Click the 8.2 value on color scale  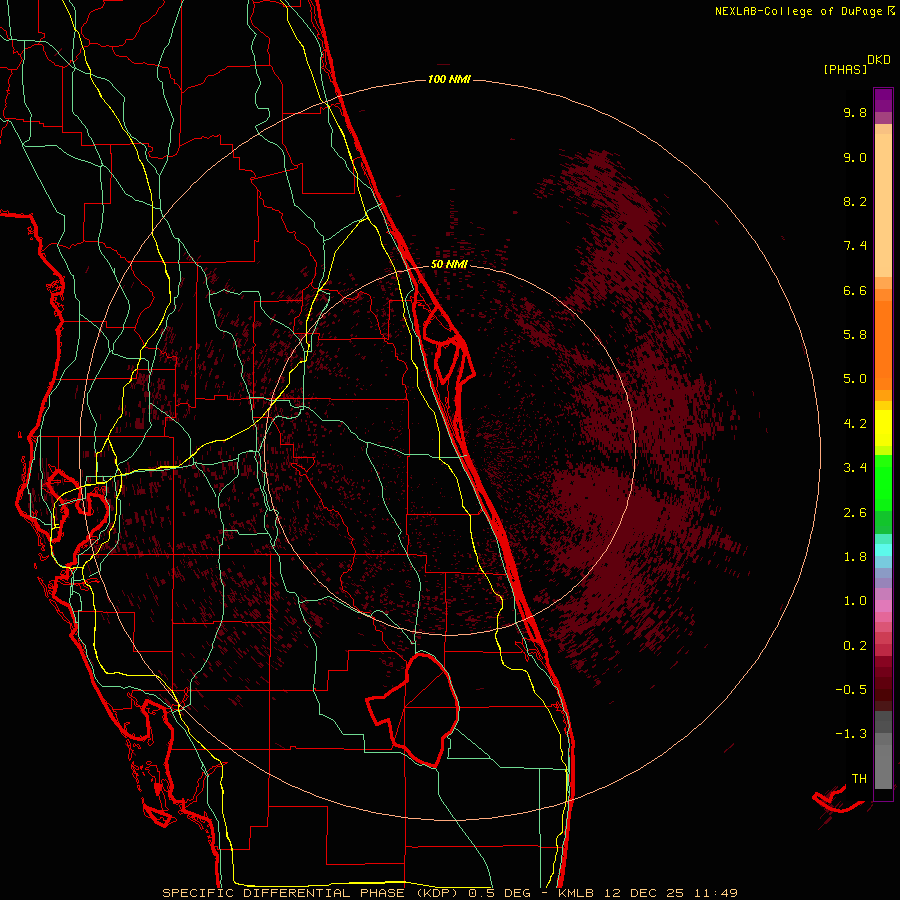coord(855,201)
